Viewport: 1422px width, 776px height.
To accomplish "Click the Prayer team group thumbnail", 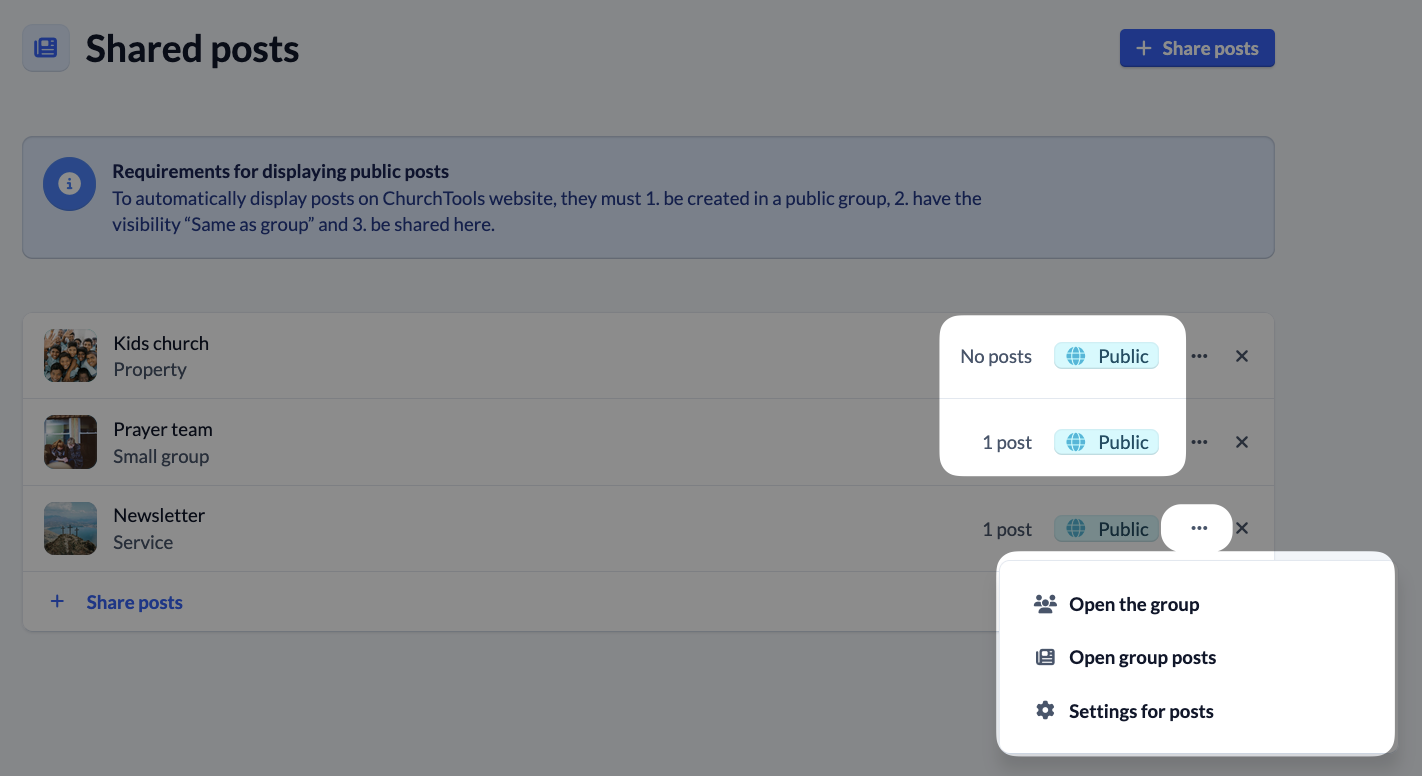I will [71, 442].
